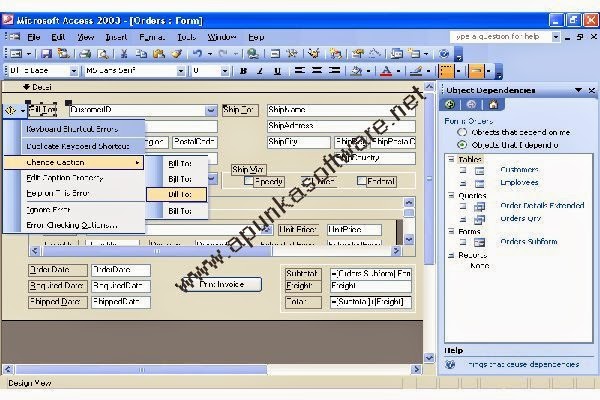Click the Field List icon

[275, 54]
